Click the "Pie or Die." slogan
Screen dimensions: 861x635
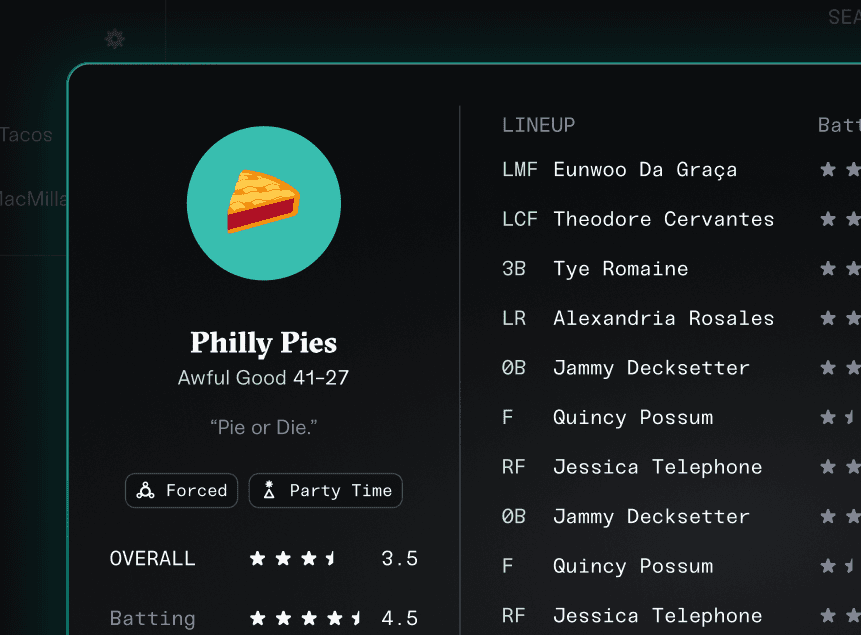tap(264, 427)
